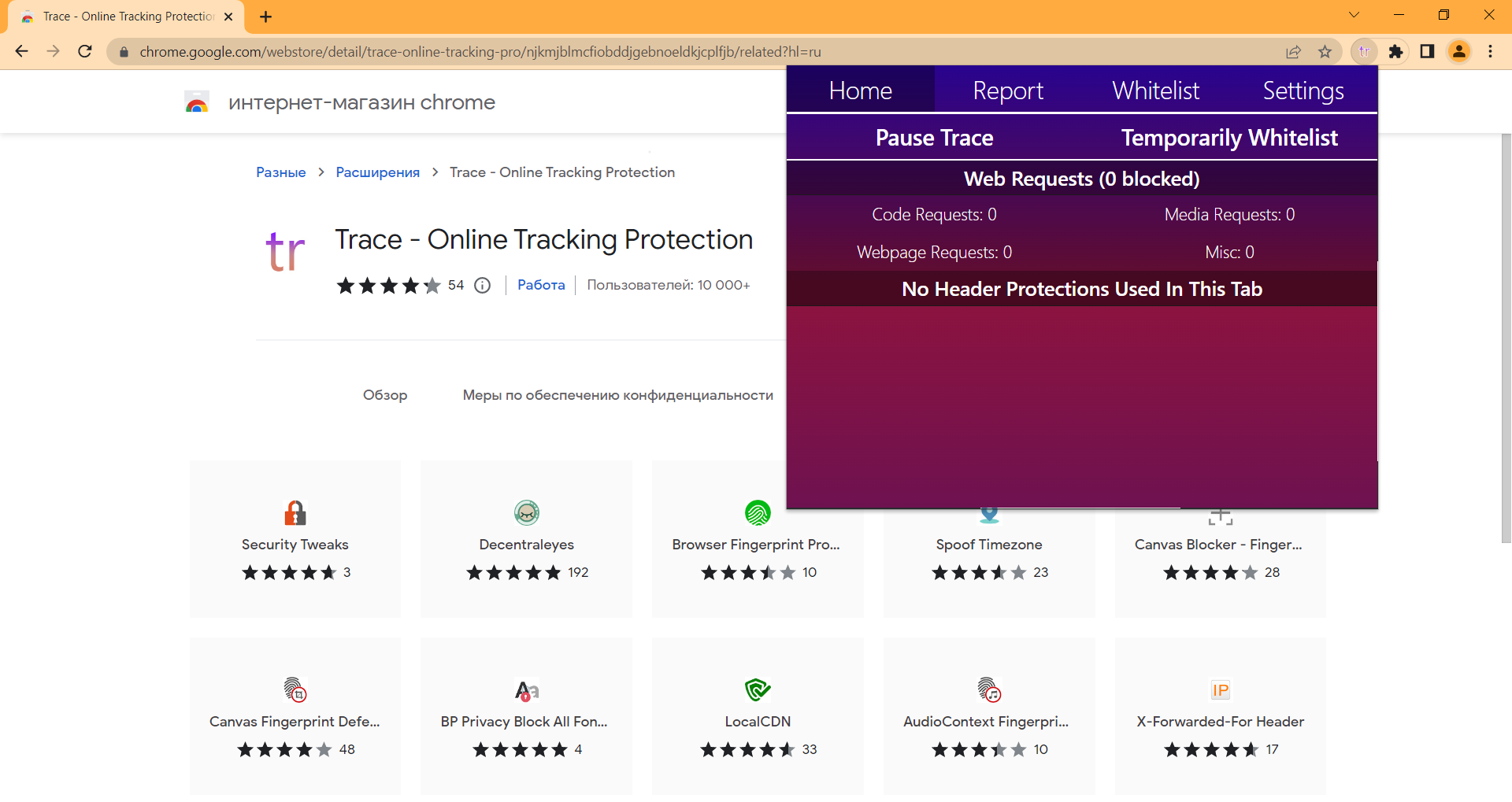Click the Chrome Web Store rainbow logo
This screenshot has height=802, width=1512.
click(x=197, y=102)
